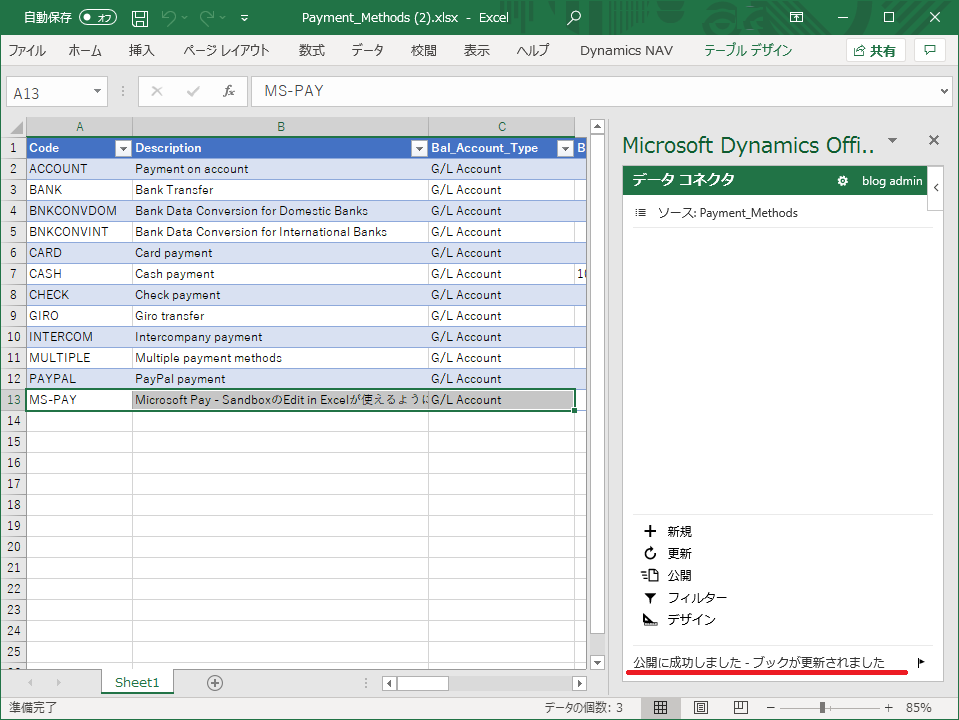
Task: Click the zoom out minus button
Action: pyautogui.click(x=771, y=708)
